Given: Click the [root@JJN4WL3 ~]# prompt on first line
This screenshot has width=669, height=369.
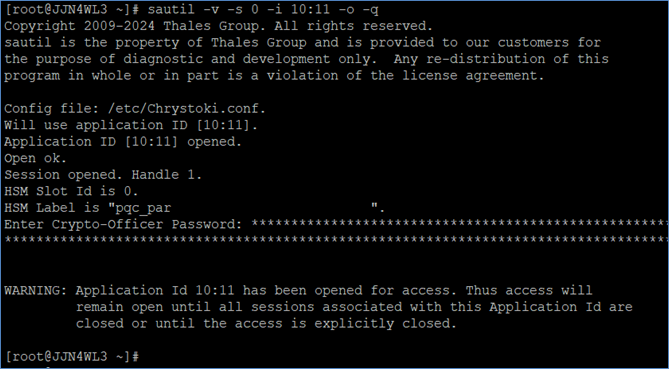Looking at the screenshot, I should coord(72,10).
